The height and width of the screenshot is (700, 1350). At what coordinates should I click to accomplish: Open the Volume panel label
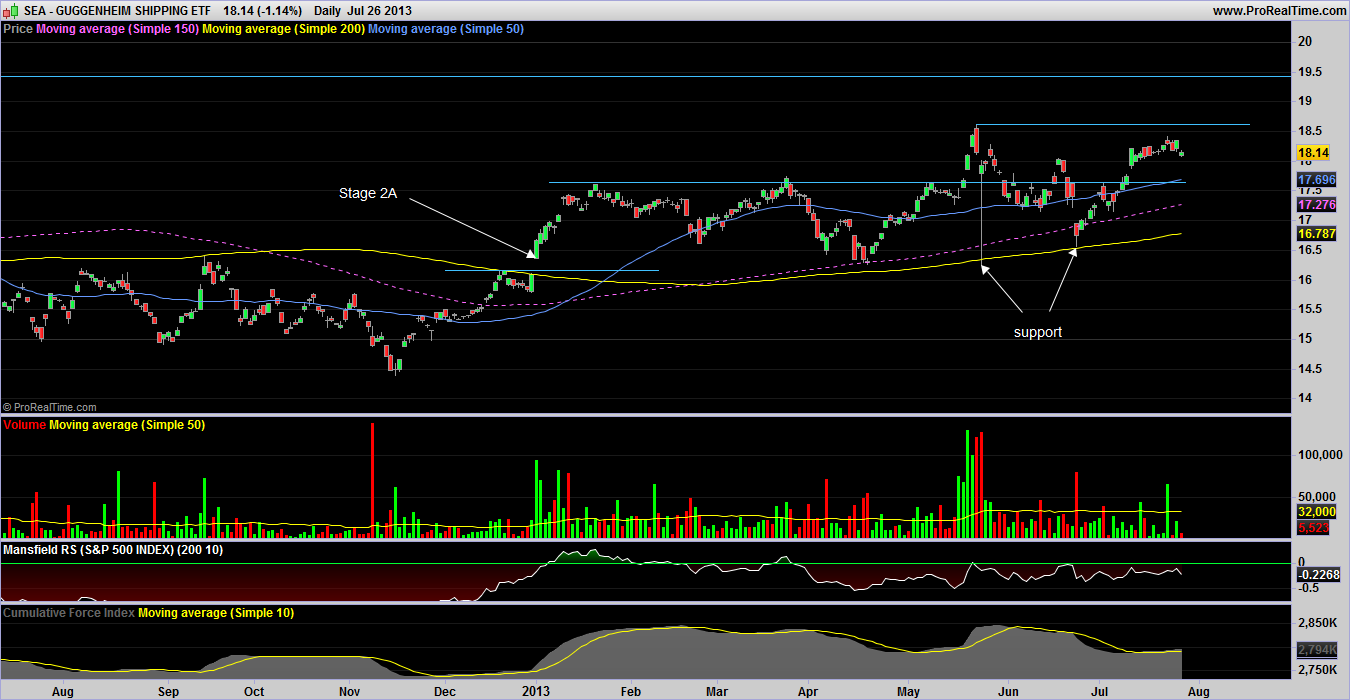pos(25,426)
